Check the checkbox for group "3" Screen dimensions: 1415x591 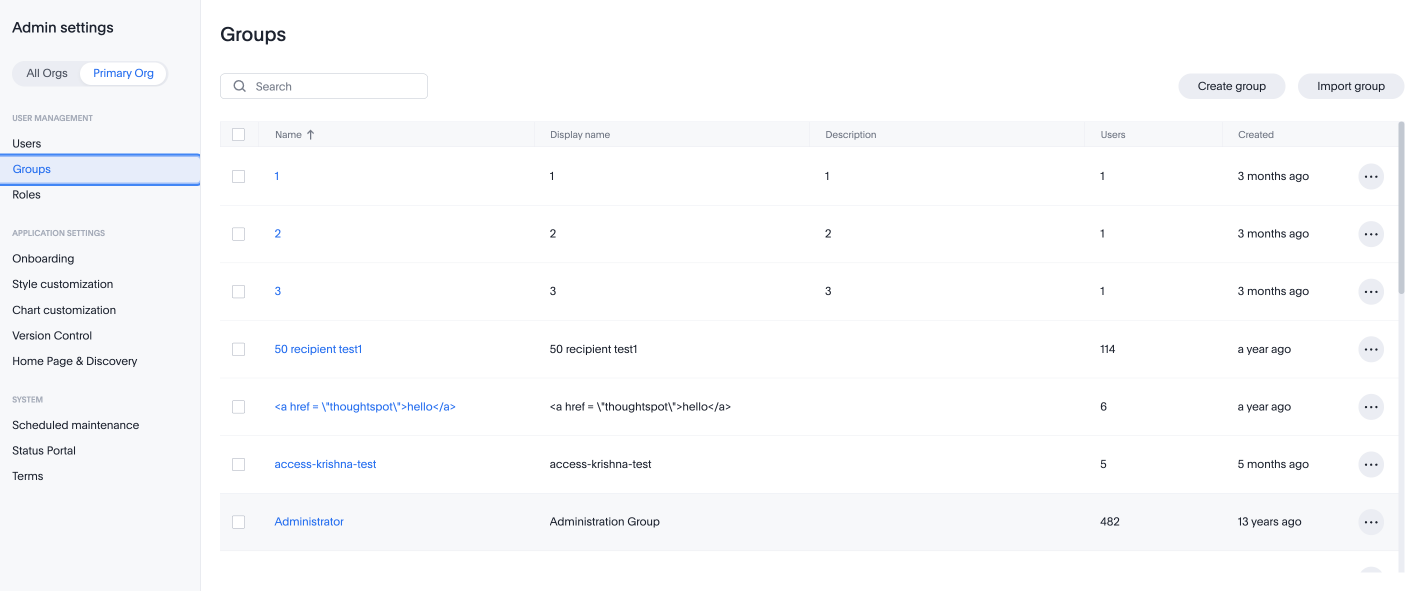[x=239, y=291]
